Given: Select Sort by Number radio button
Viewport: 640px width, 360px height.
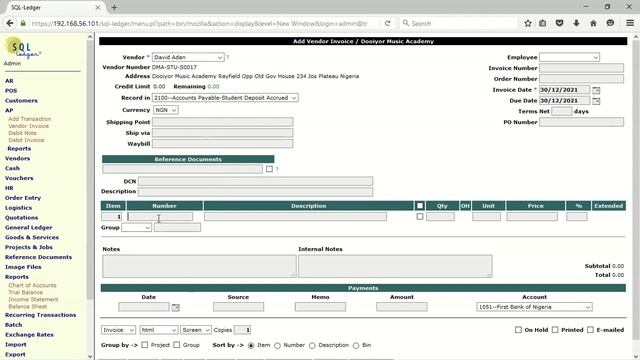Looking at the screenshot, I should 278,345.
